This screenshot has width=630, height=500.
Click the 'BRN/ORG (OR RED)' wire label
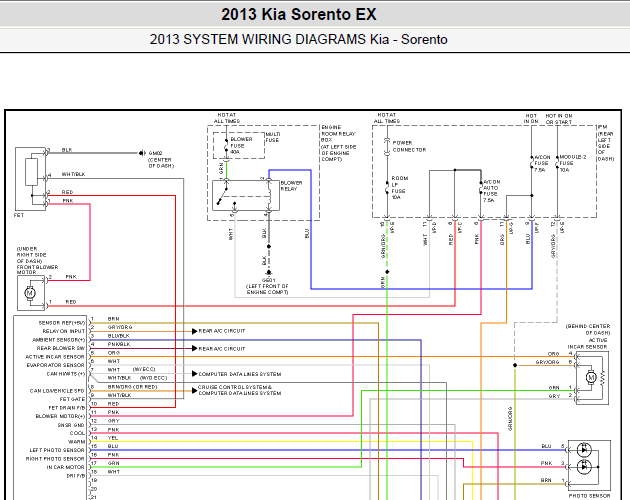tap(132, 387)
